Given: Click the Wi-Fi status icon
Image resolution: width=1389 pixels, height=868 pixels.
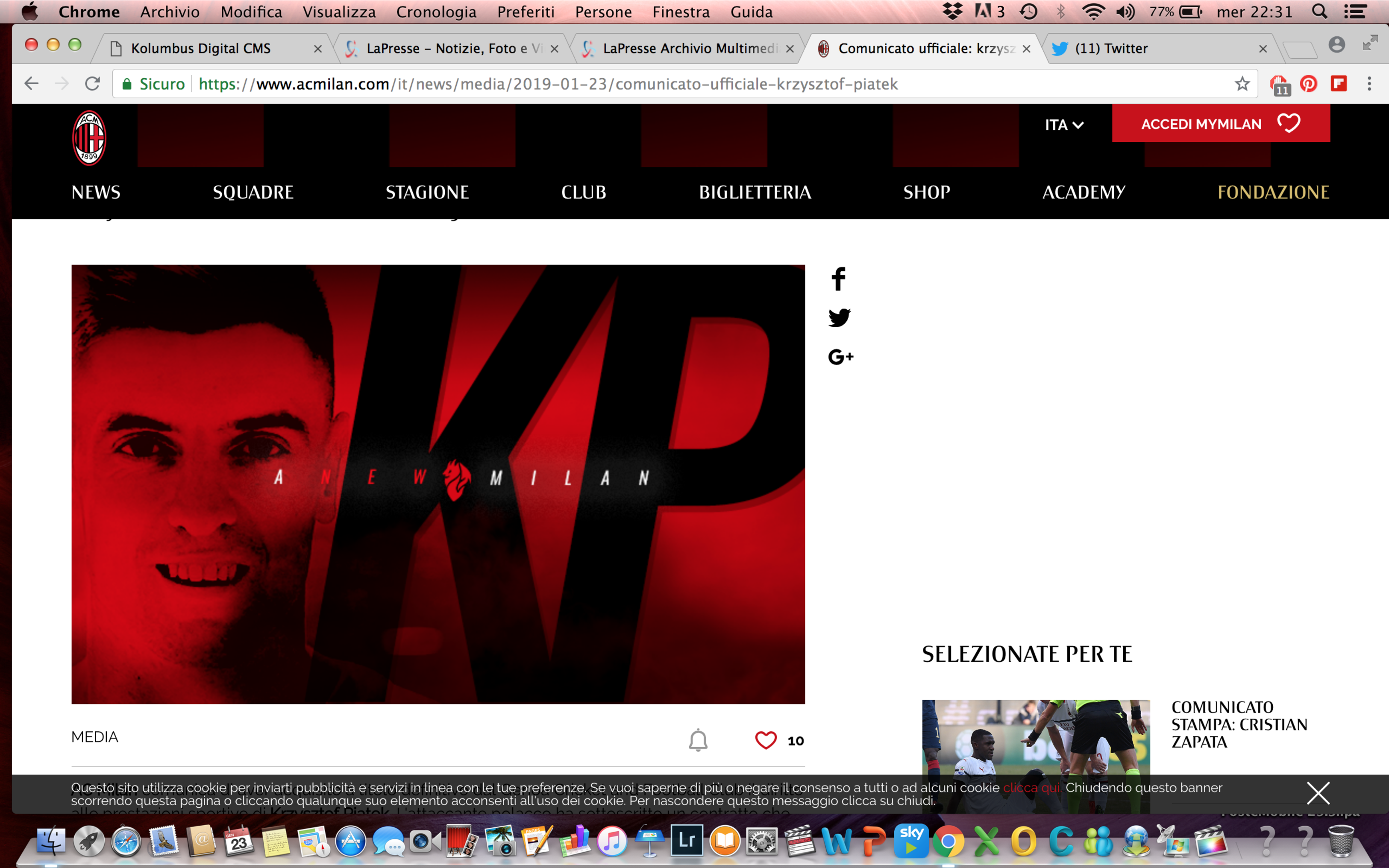Looking at the screenshot, I should [x=1093, y=12].
